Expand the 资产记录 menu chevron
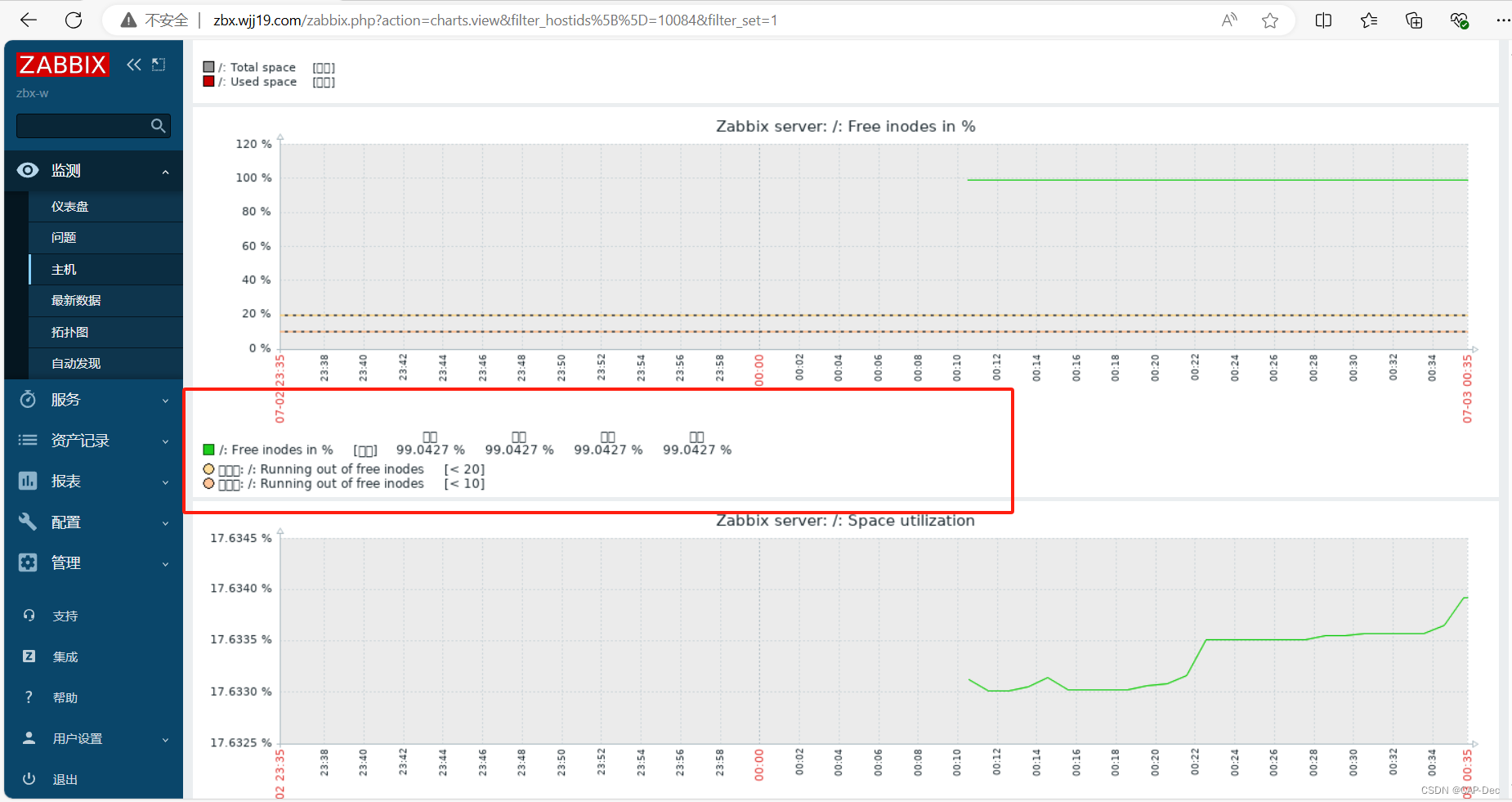The height and width of the screenshot is (802, 1512). tap(166, 441)
